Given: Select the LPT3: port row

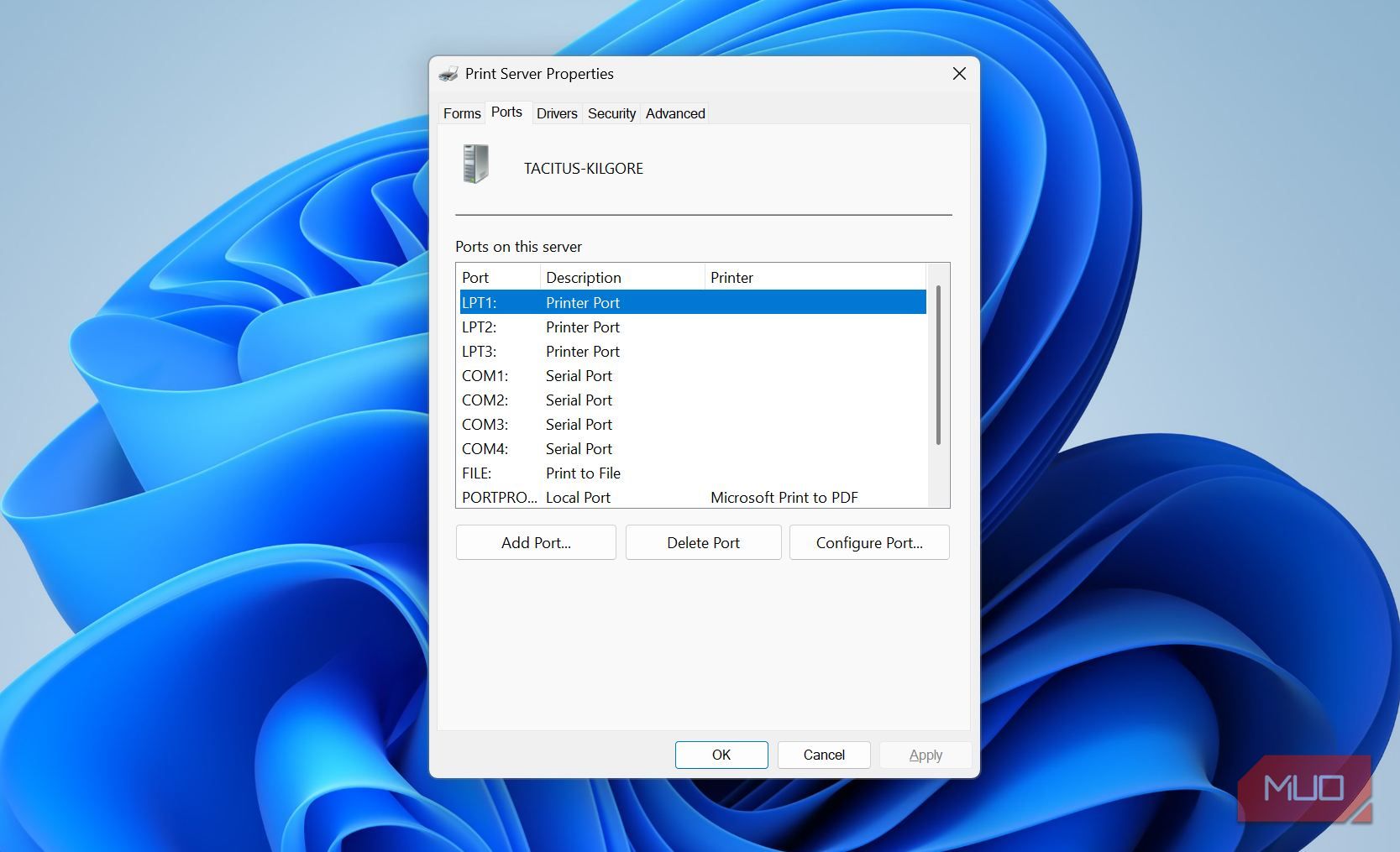Looking at the screenshot, I should tap(693, 351).
